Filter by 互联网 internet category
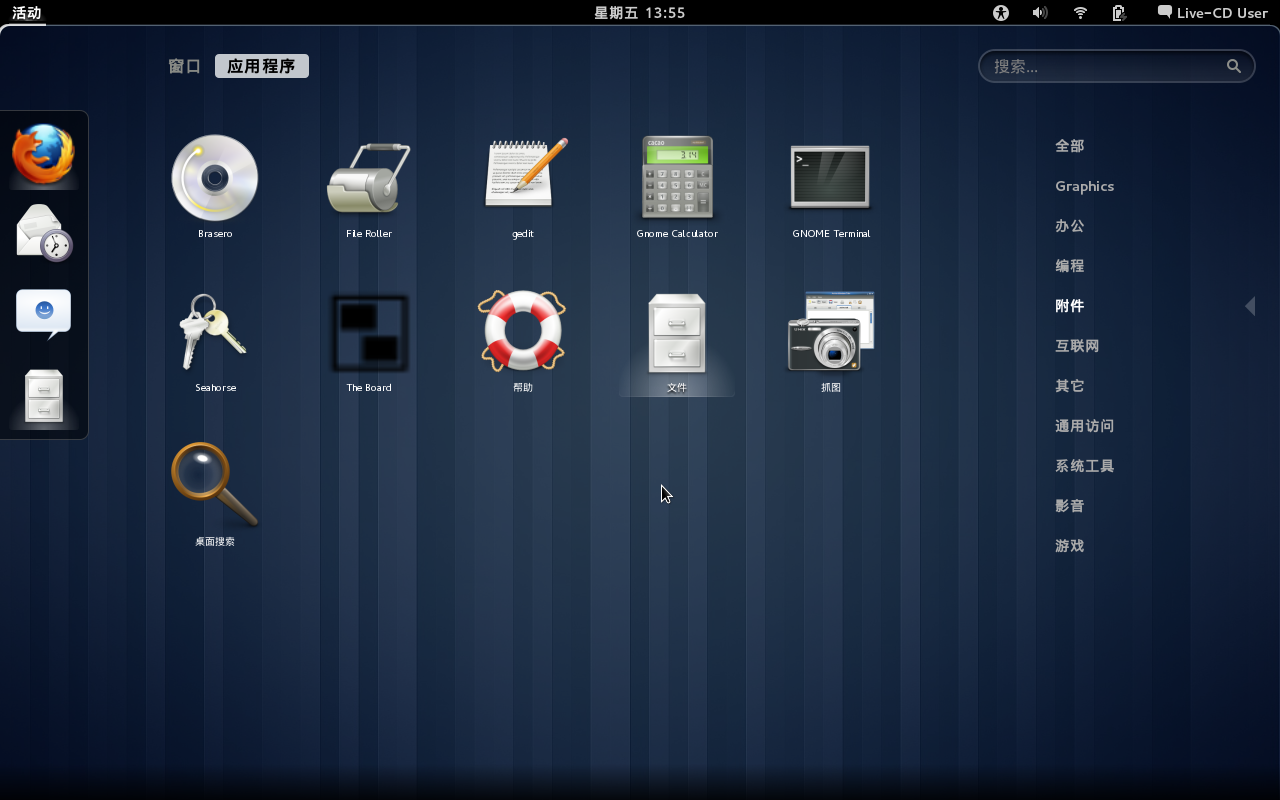Screen dimensions: 1280x800 click(1077, 346)
